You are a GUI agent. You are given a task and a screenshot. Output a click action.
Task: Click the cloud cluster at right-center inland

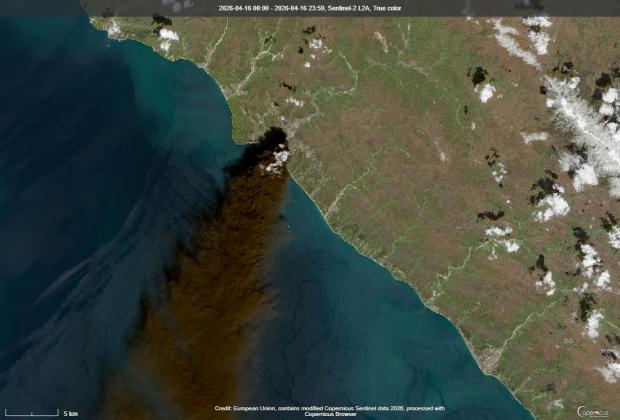click(550, 205)
